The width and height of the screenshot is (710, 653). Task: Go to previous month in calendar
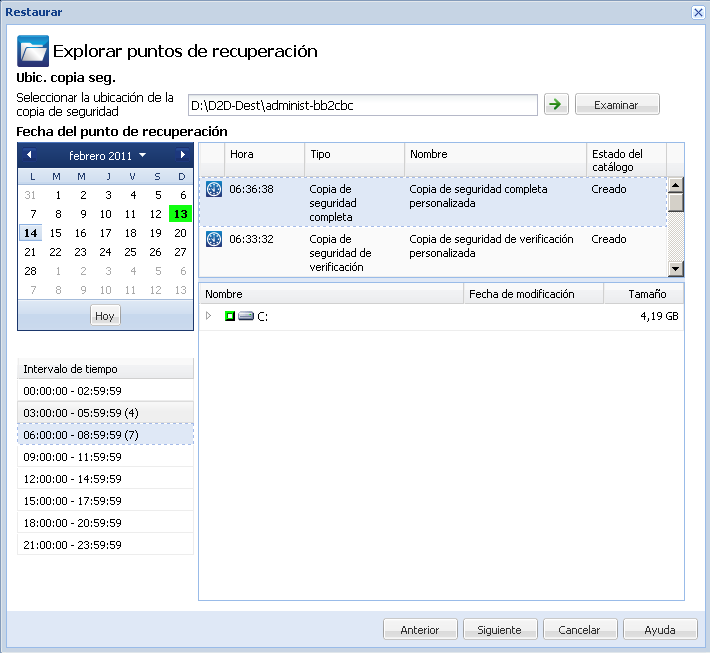(x=29, y=155)
